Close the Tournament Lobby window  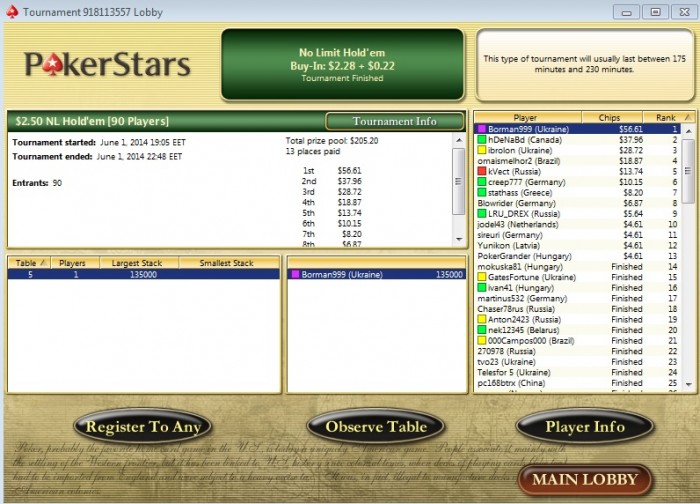coord(684,12)
